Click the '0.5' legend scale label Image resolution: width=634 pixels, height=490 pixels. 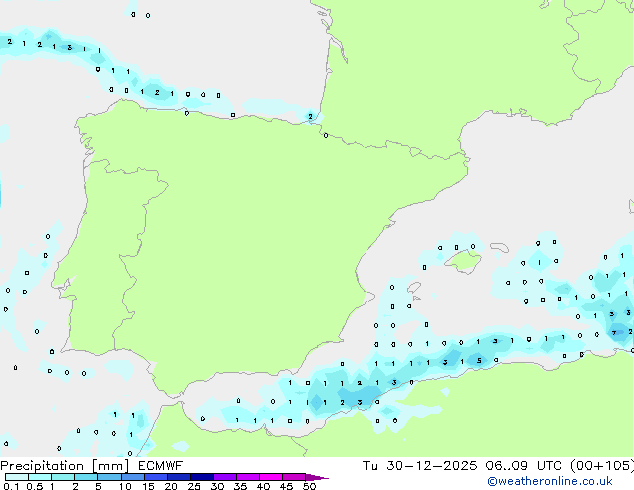pos(34,486)
